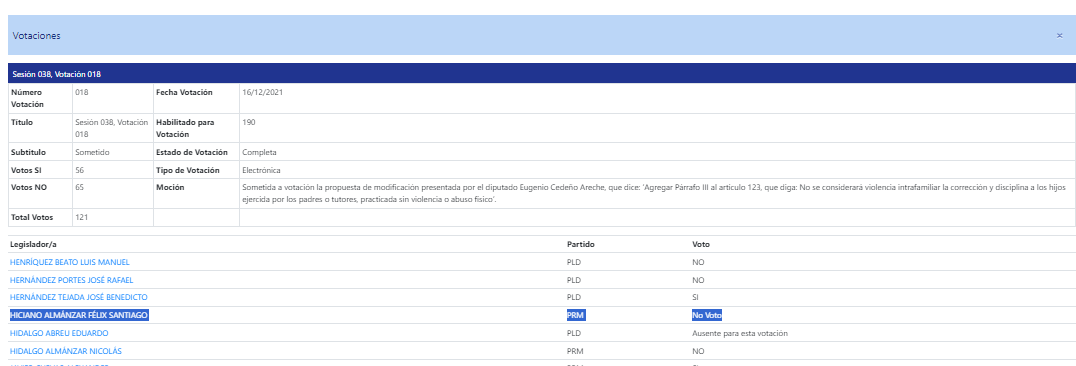Open legislator Hiciano Almánzar Félix Santiago
The width and height of the screenshot is (1076, 366).
click(79, 315)
